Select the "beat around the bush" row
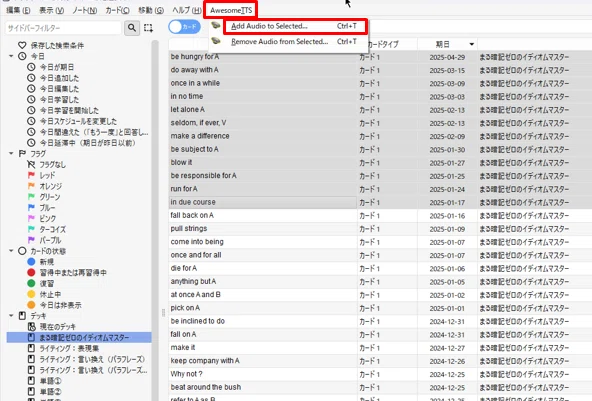 coord(380,387)
